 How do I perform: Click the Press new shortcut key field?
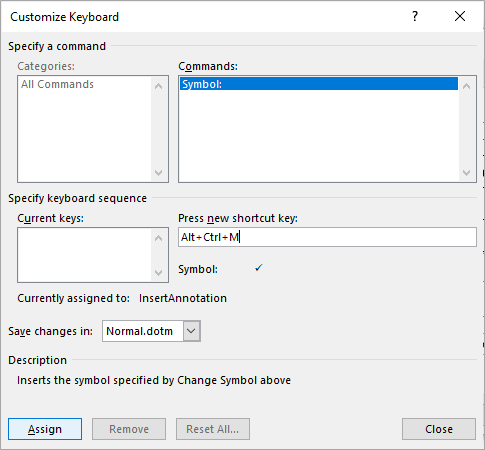coord(327,237)
